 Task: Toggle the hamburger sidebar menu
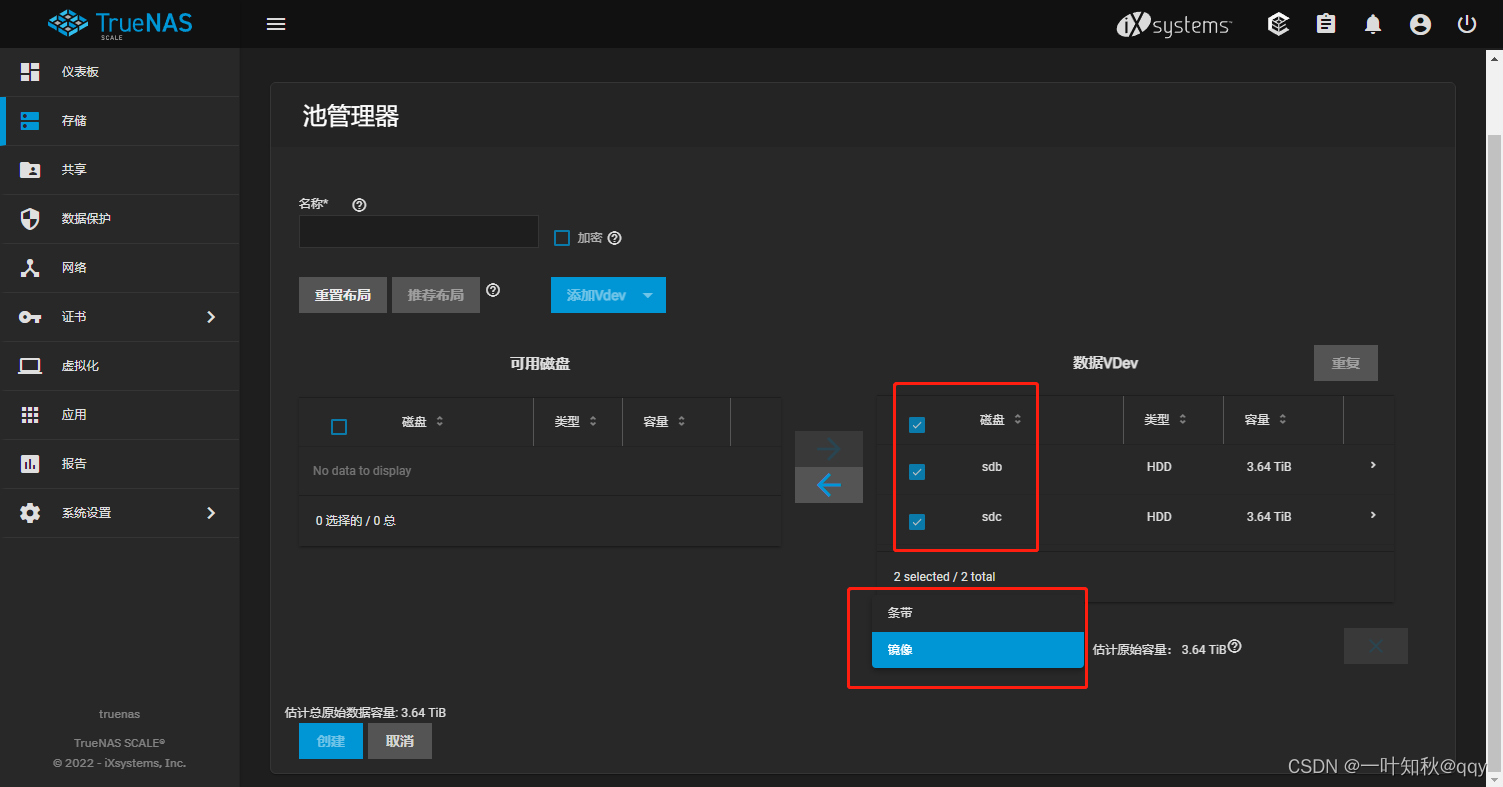tap(276, 24)
